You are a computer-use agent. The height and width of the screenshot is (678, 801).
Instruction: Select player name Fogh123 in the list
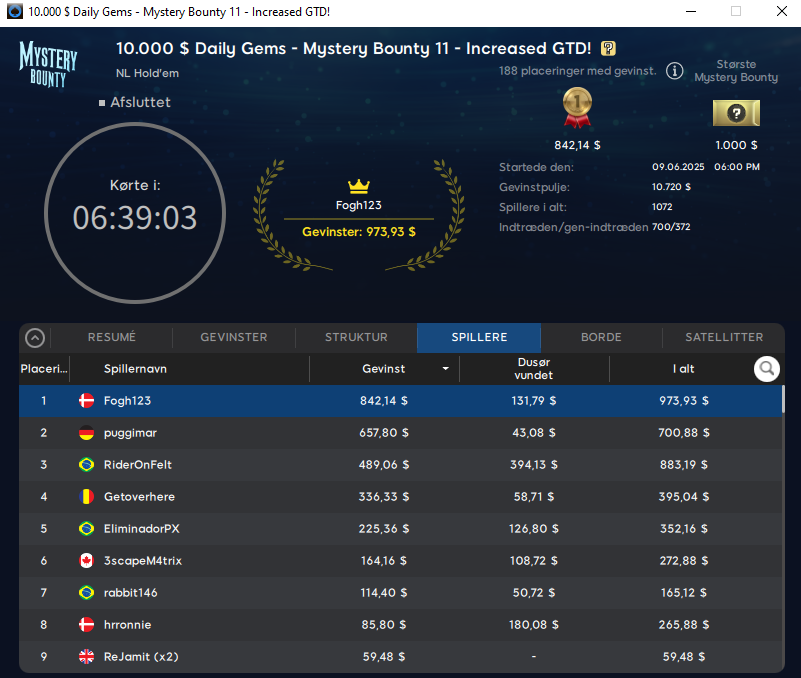pyautogui.click(x=127, y=401)
